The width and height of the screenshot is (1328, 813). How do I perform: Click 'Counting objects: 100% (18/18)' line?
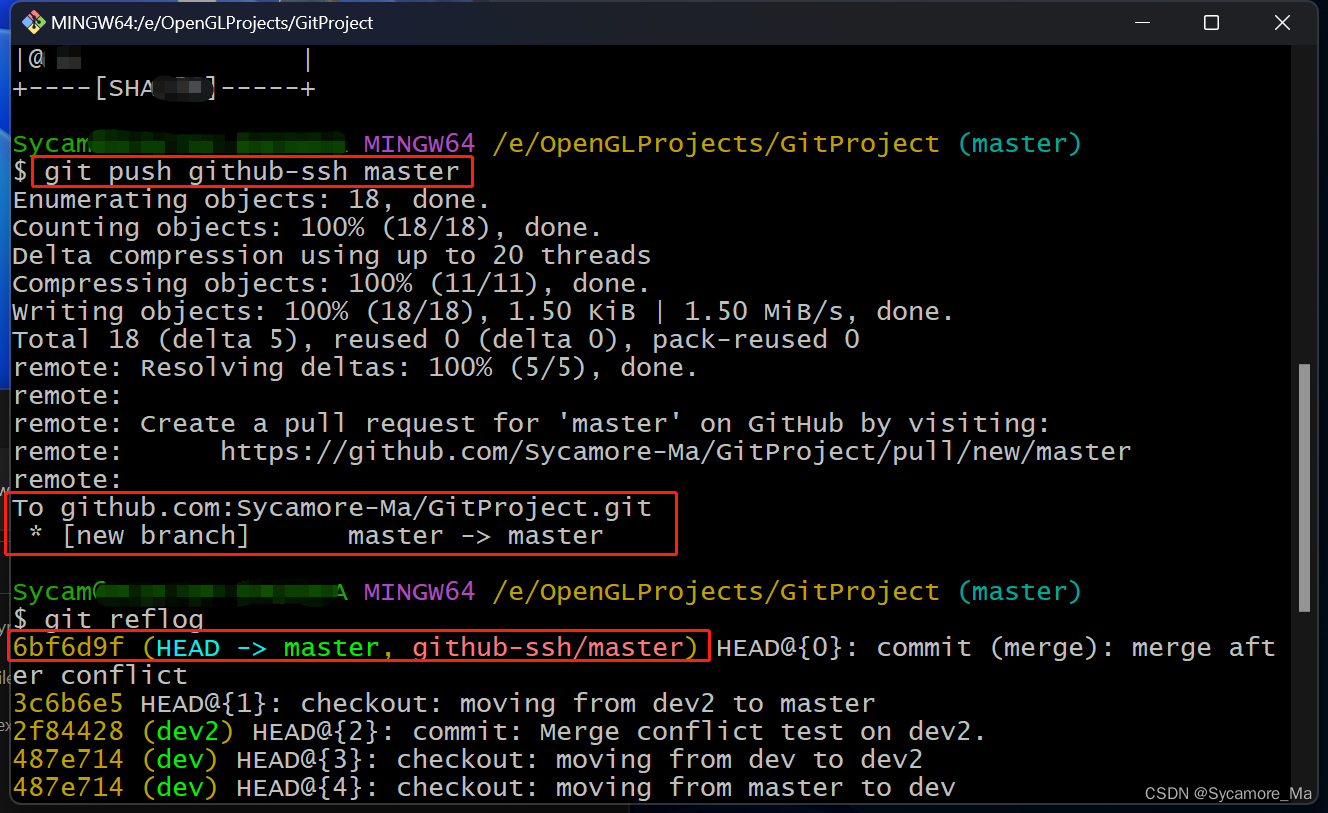[307, 228]
